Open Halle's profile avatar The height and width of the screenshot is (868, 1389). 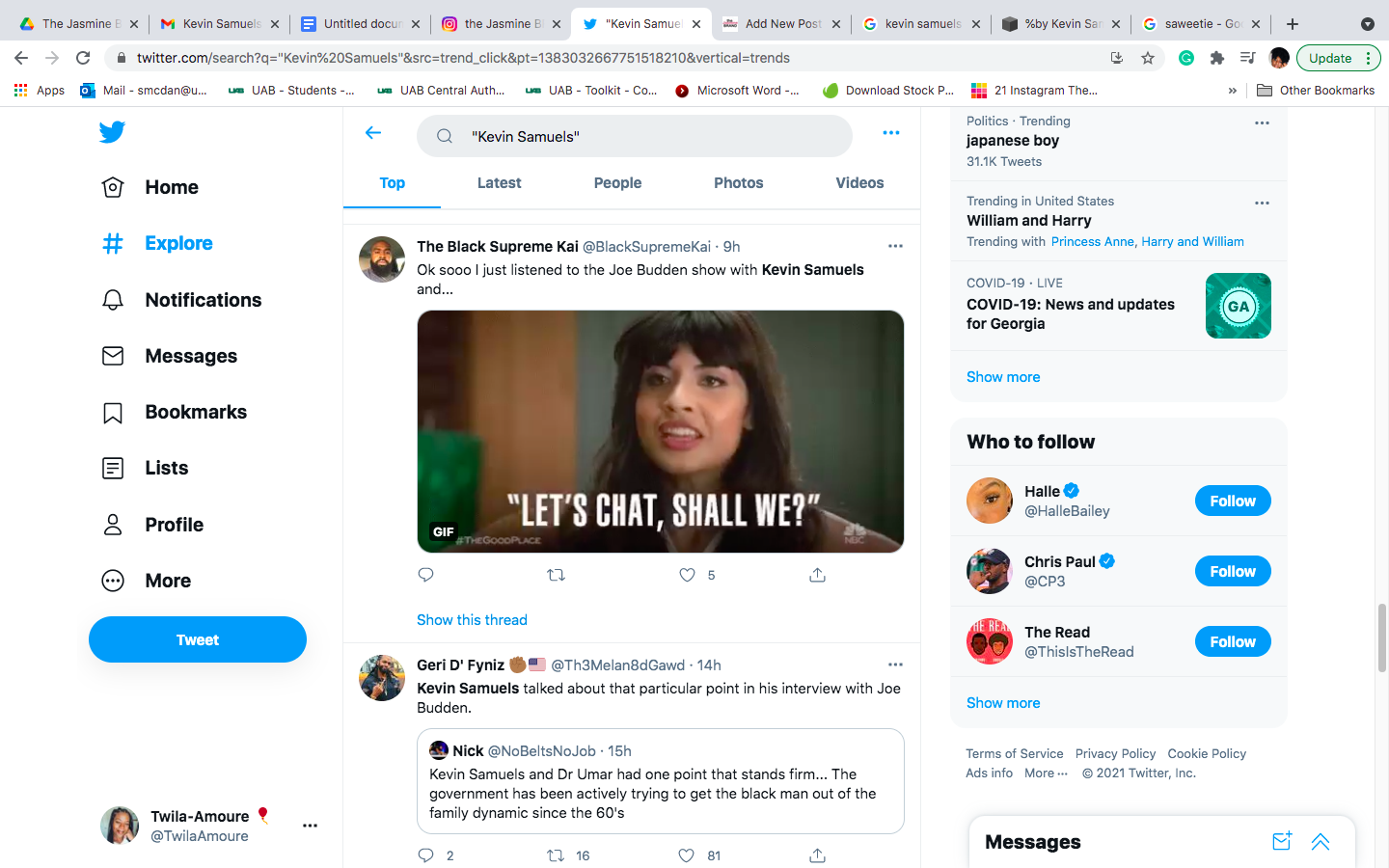[990, 501]
